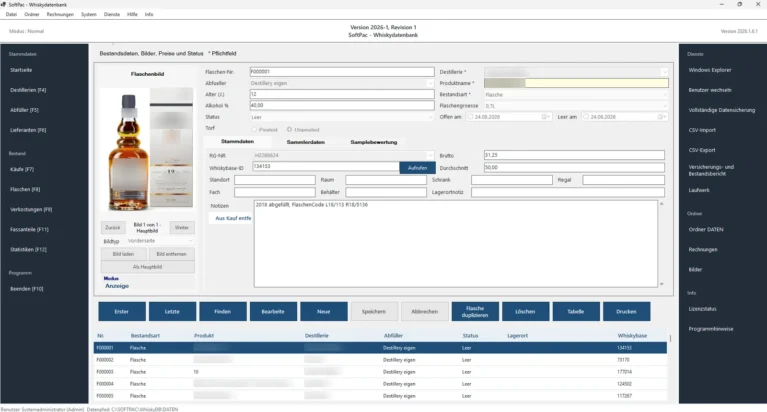Click the Letzte button
The image size is (767, 412).
tap(172, 312)
